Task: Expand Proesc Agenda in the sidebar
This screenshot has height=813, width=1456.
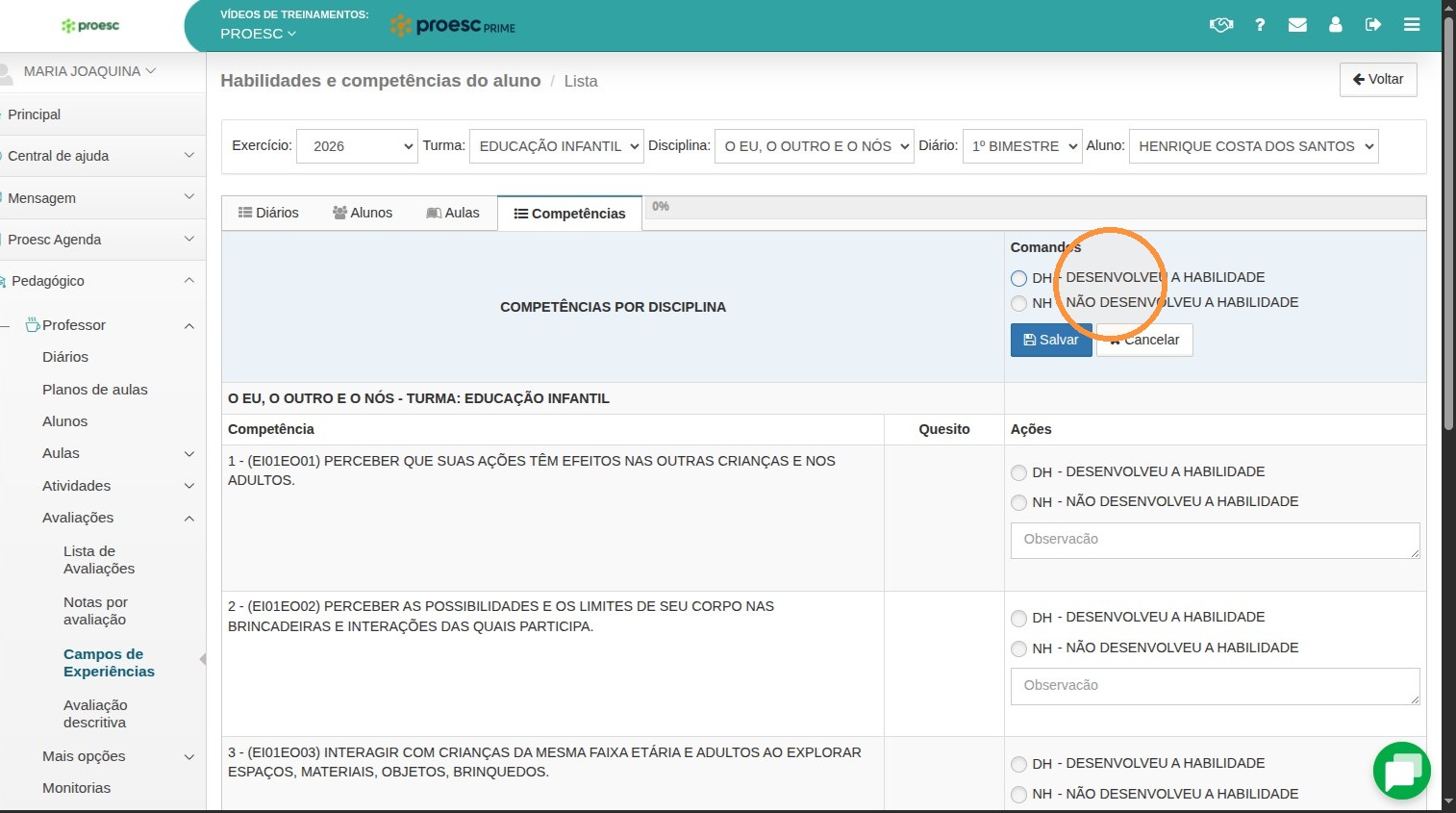Action: tap(101, 240)
